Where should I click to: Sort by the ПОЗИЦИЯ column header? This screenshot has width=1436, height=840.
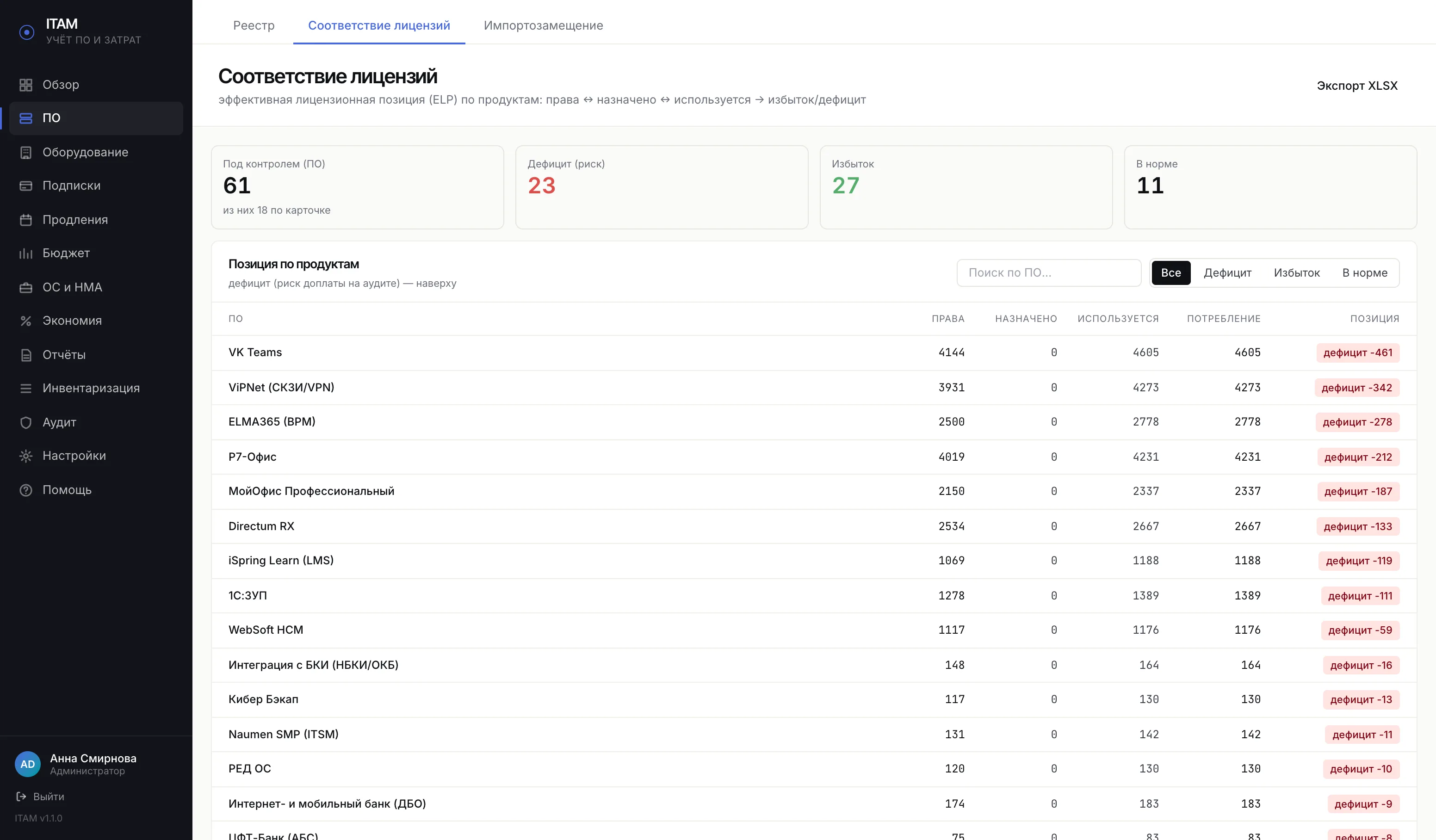point(1374,319)
